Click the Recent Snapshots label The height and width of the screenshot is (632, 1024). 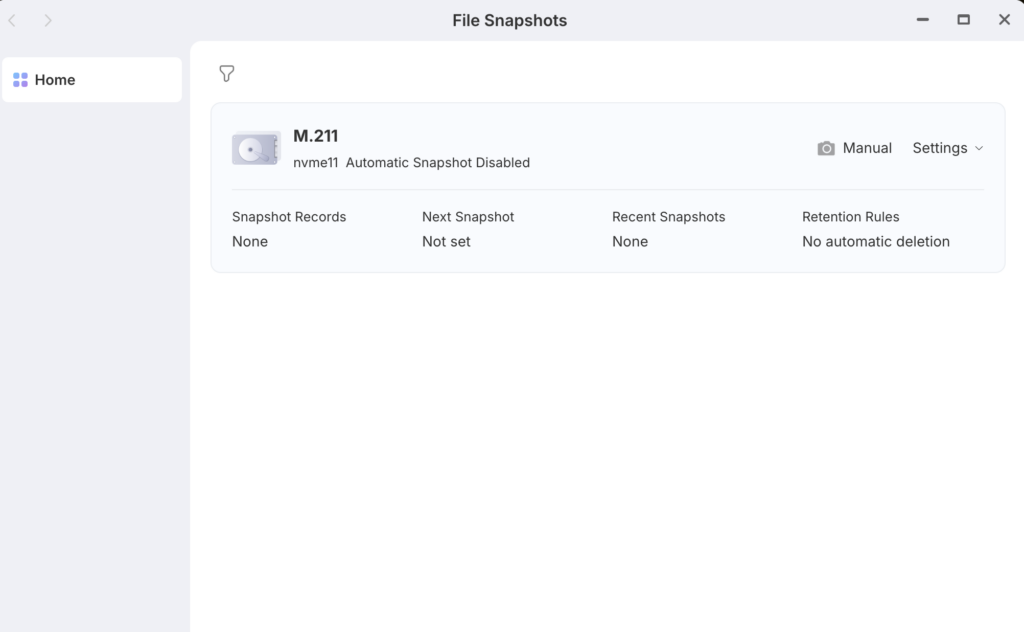[668, 217]
